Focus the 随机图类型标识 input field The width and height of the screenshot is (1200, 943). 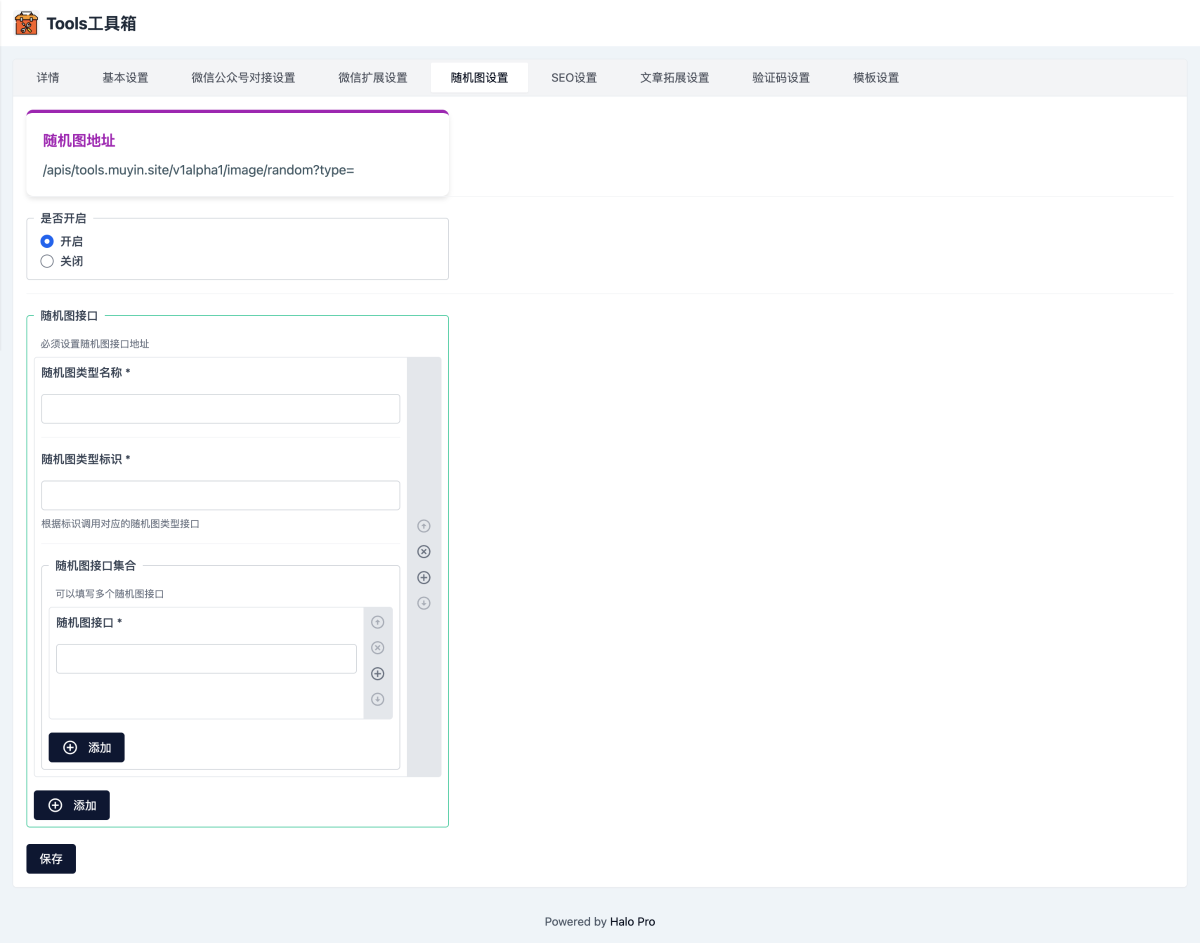[x=220, y=496]
